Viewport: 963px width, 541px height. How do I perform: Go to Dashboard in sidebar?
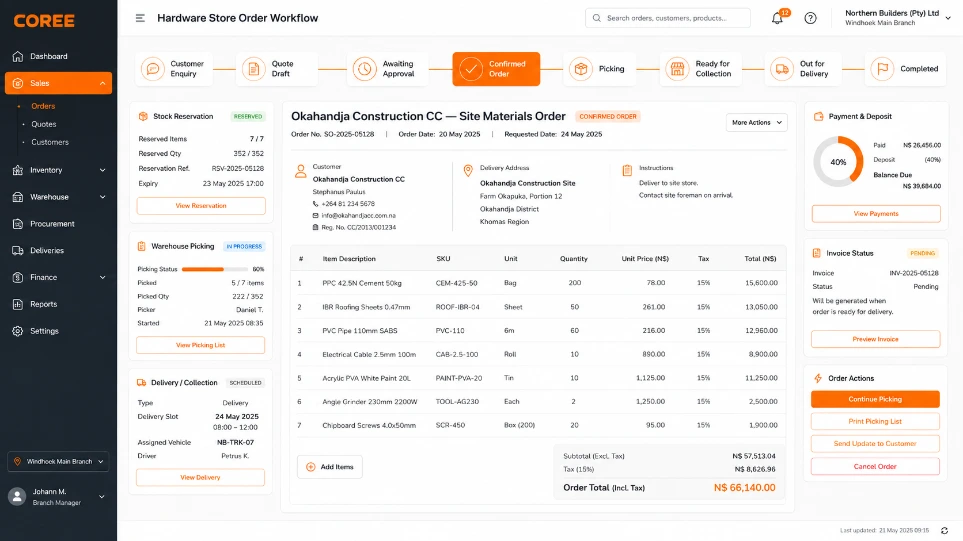[x=58, y=56]
